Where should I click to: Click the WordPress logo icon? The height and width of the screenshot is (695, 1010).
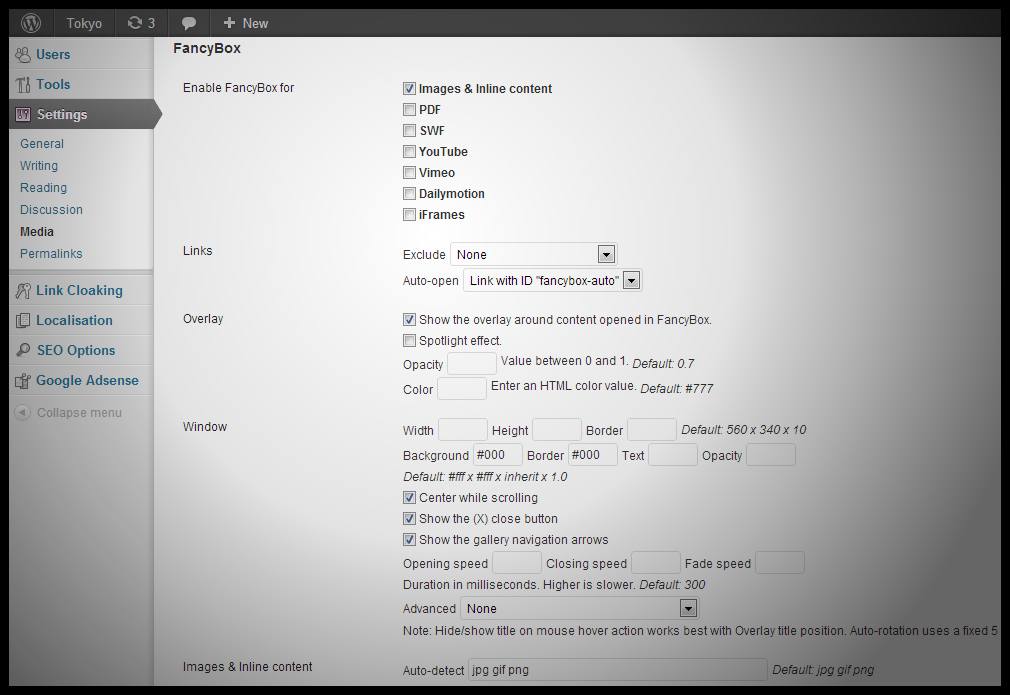click(32, 22)
